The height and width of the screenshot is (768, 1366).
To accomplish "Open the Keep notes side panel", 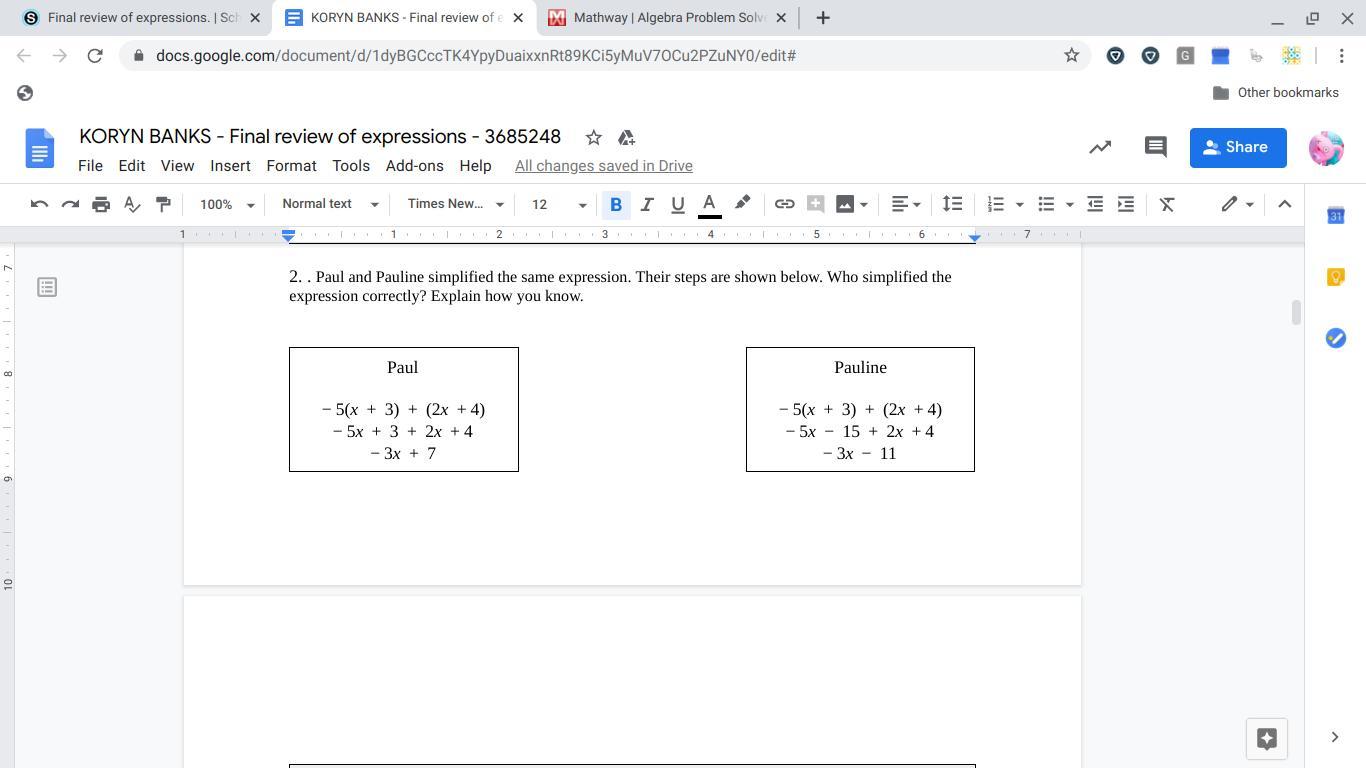I will [1335, 277].
